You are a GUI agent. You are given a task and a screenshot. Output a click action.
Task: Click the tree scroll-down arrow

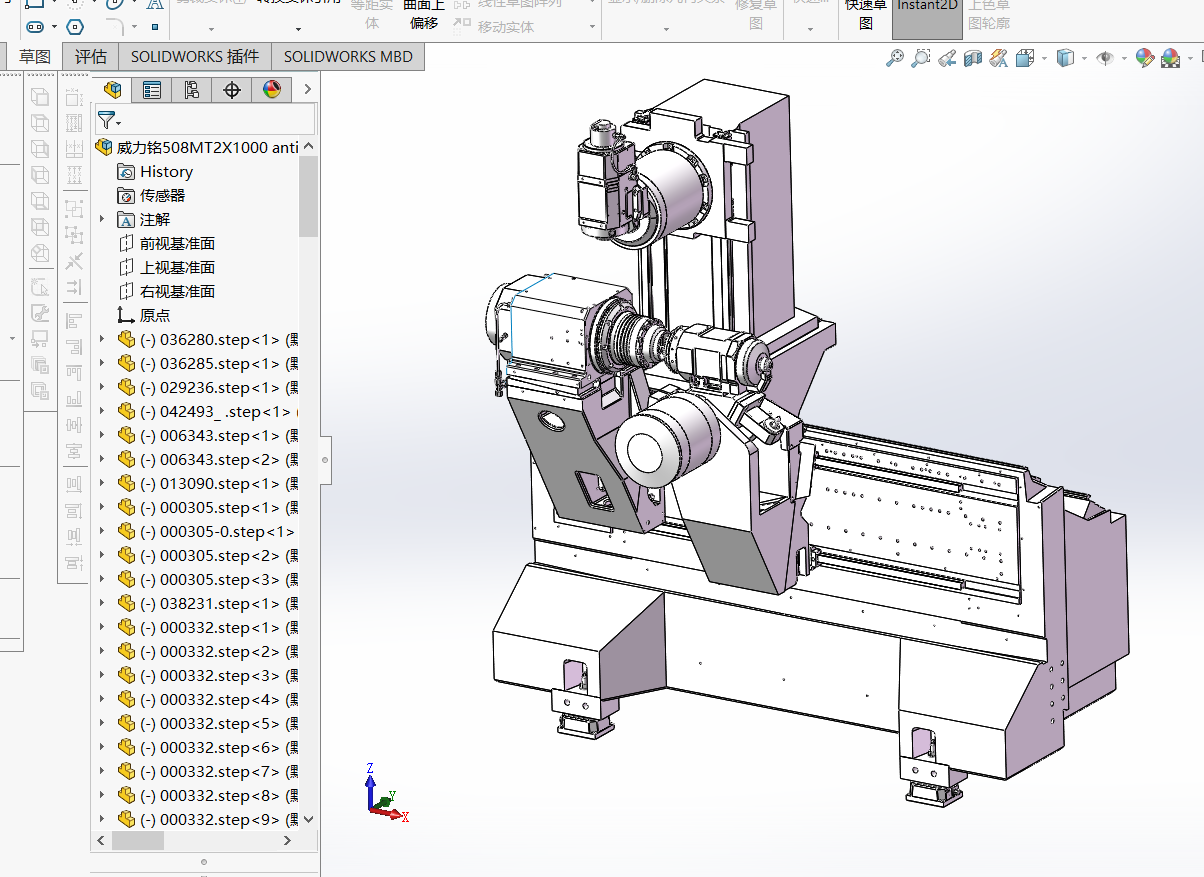pos(308,819)
